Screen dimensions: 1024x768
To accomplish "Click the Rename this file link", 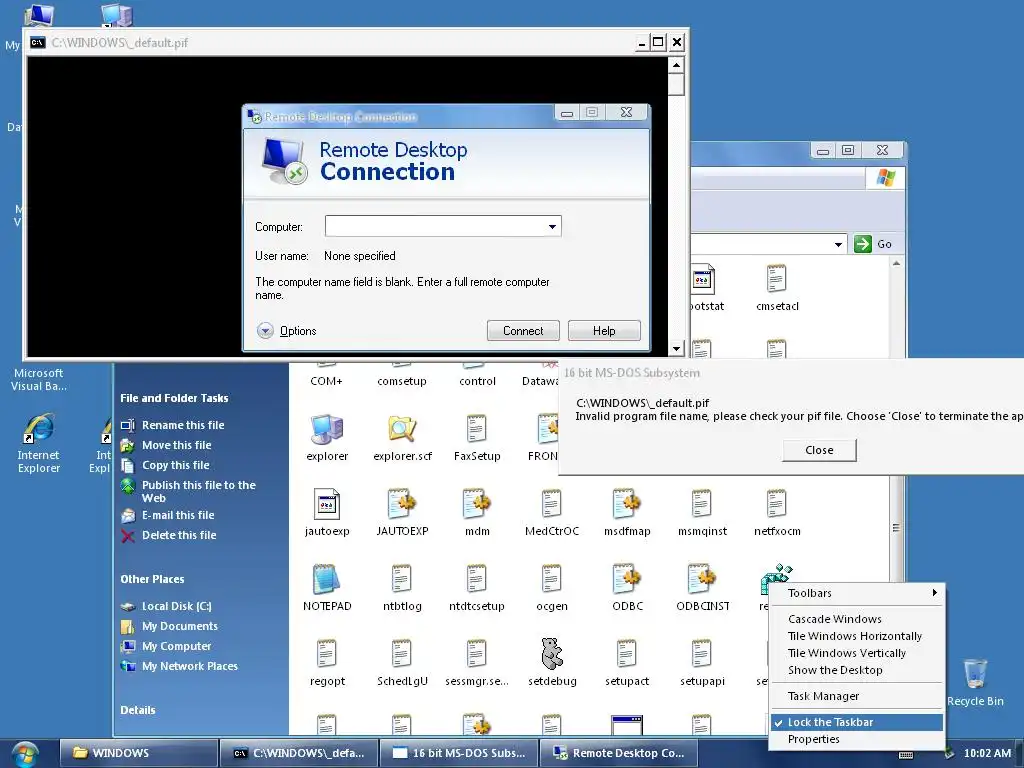I will click(183, 425).
